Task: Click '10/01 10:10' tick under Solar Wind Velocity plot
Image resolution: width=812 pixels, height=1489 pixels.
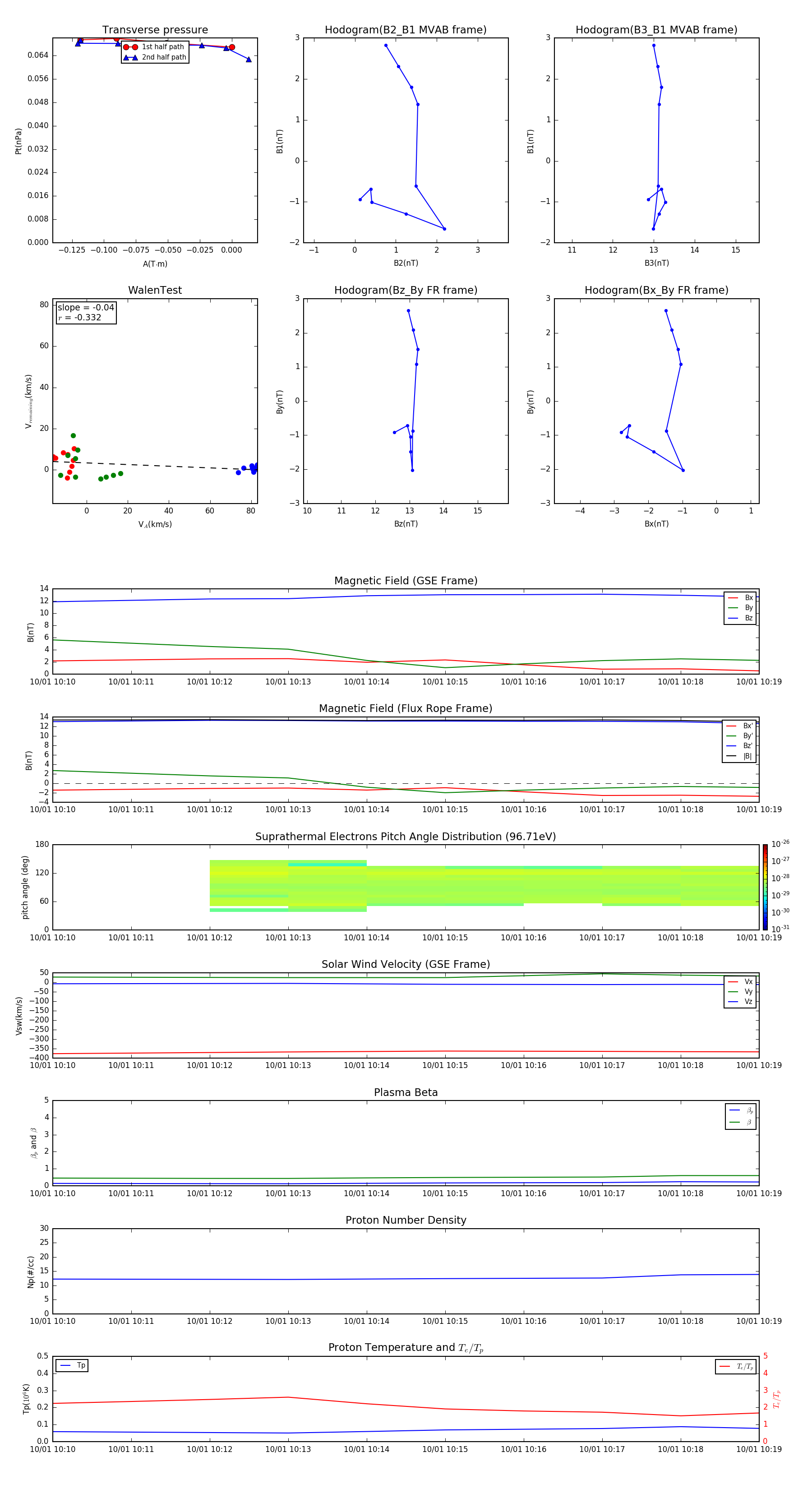Action: click(x=53, y=1065)
